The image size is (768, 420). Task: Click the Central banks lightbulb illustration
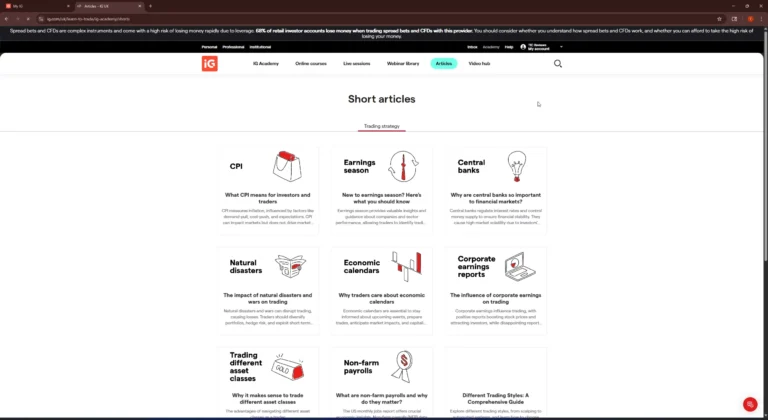(517, 167)
